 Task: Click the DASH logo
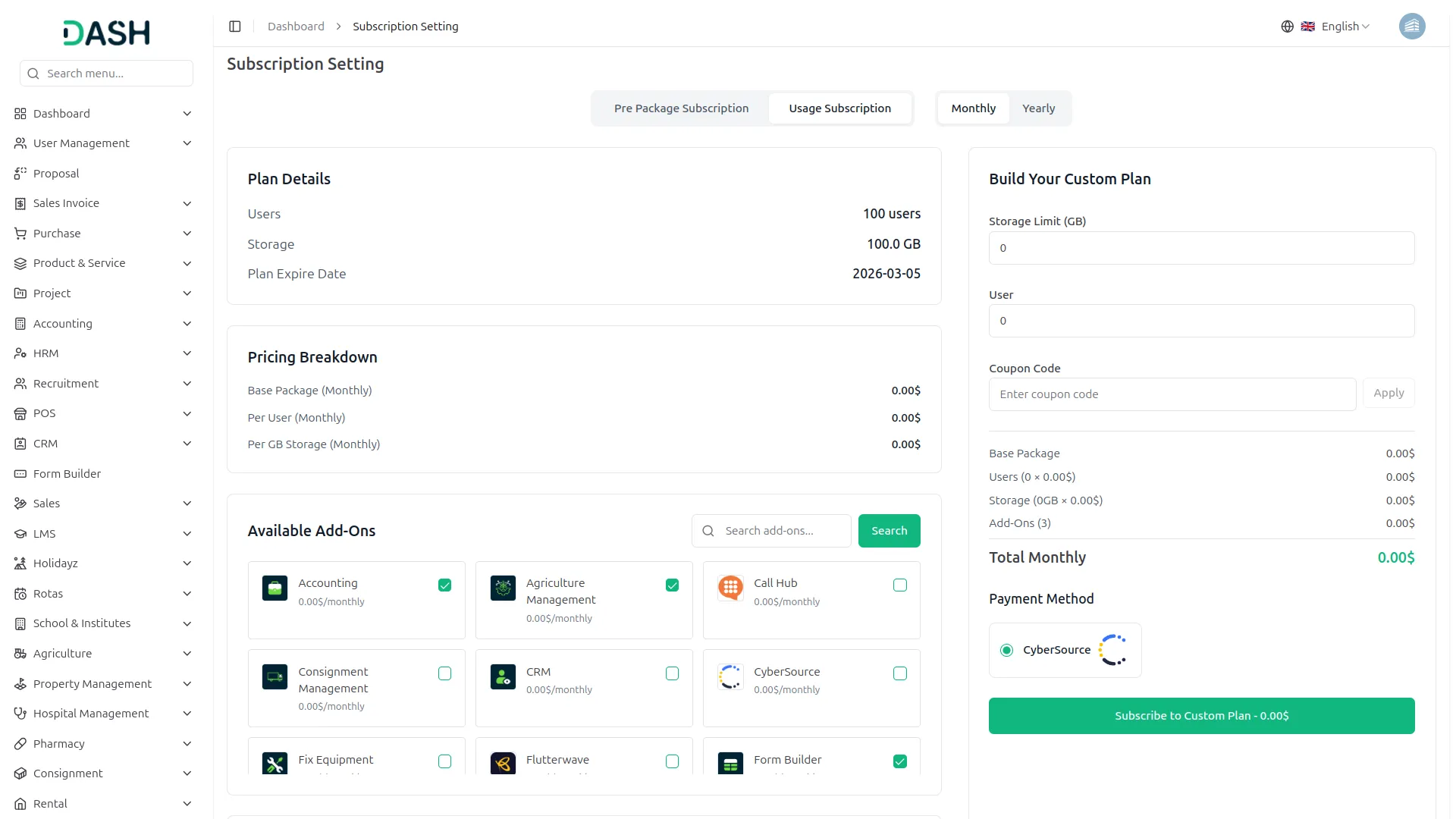[106, 33]
